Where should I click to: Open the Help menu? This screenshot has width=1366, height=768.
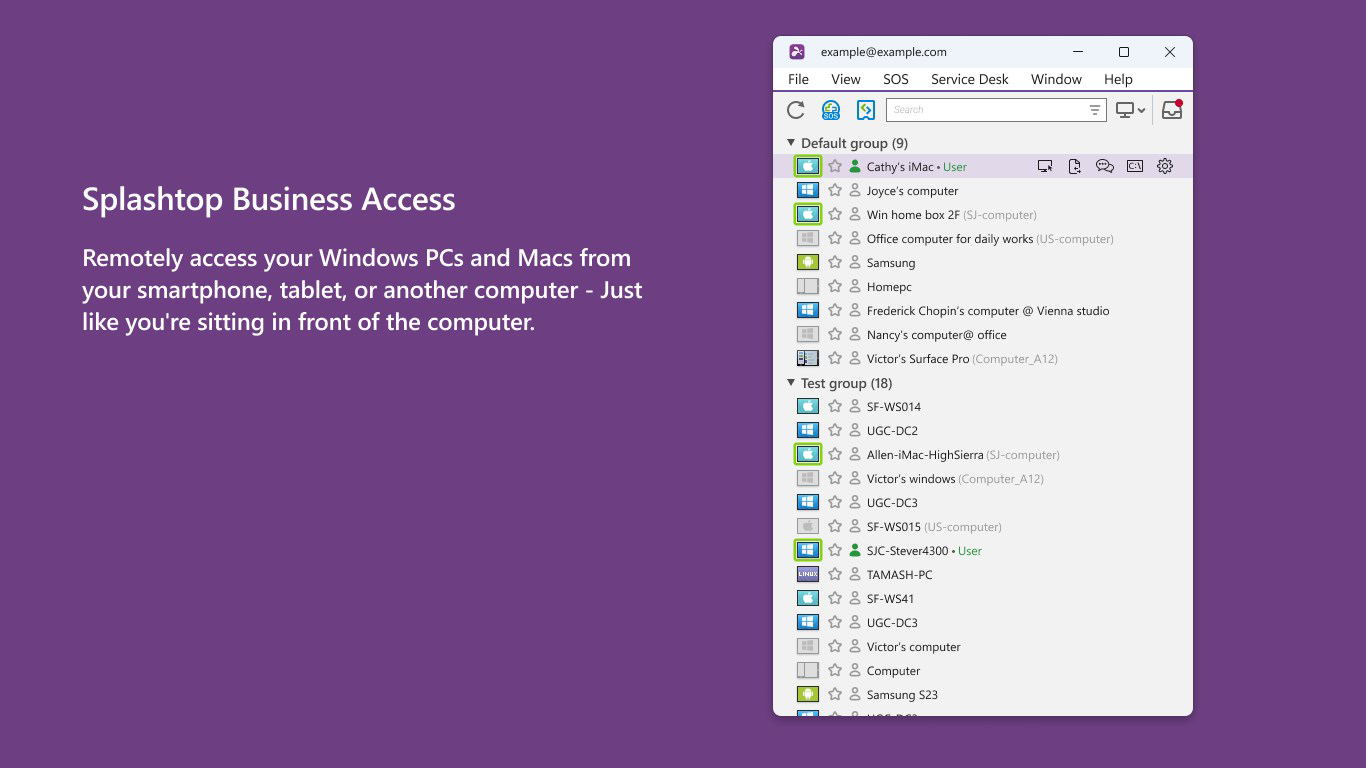[1118, 79]
